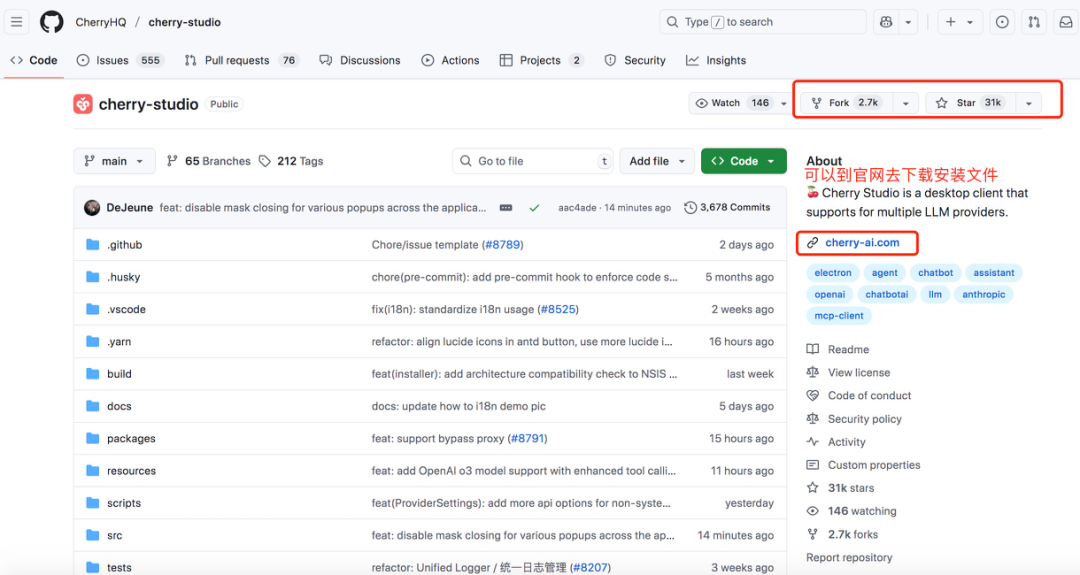
Task: Expand the Add file dropdown
Action: click(656, 161)
